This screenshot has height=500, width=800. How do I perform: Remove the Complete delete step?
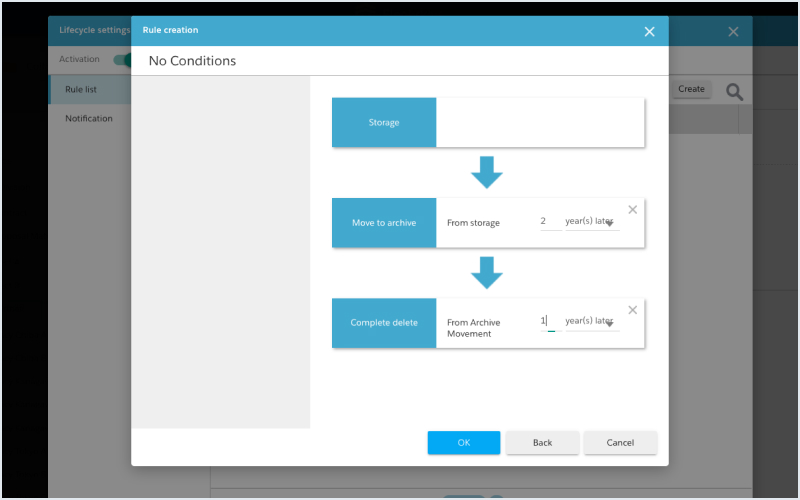click(632, 310)
